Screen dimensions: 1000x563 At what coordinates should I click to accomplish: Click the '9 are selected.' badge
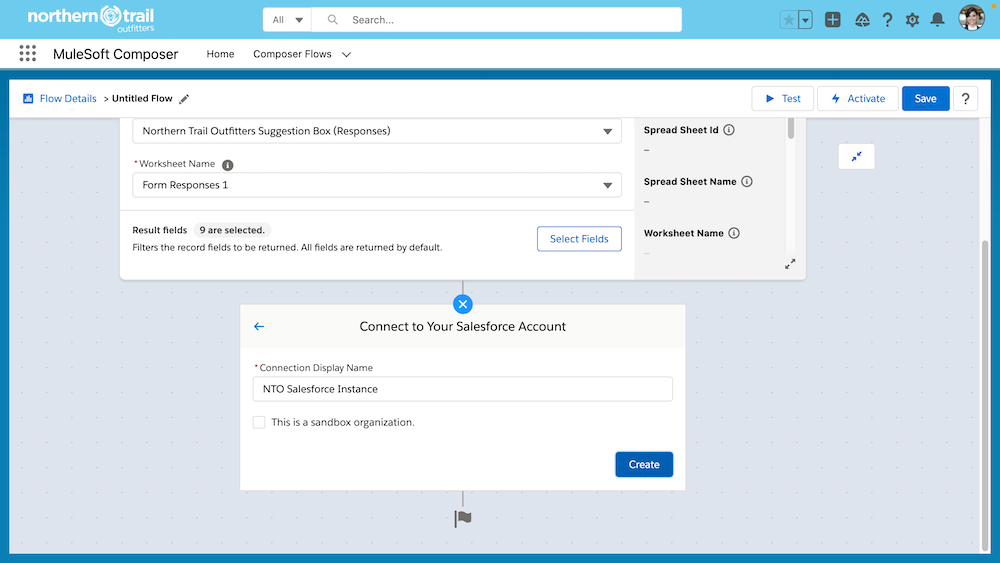pyautogui.click(x=232, y=230)
